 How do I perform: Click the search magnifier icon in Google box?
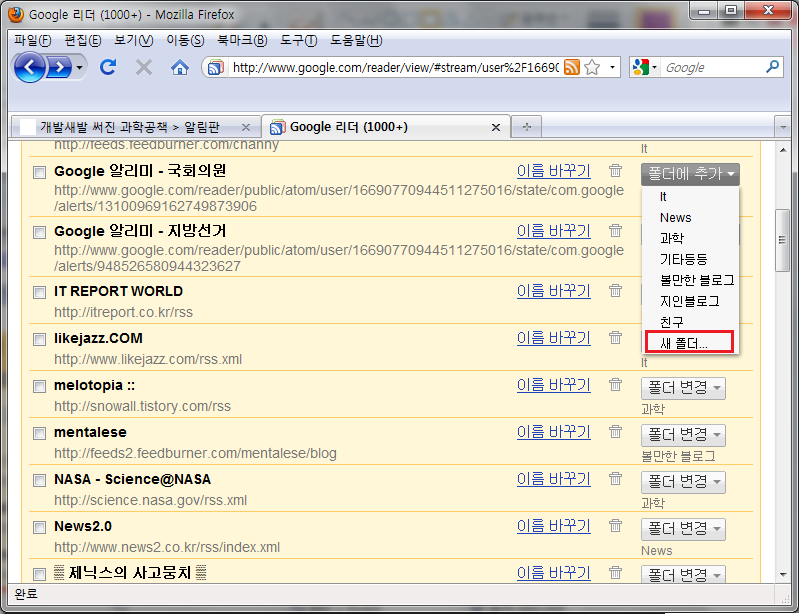[772, 67]
